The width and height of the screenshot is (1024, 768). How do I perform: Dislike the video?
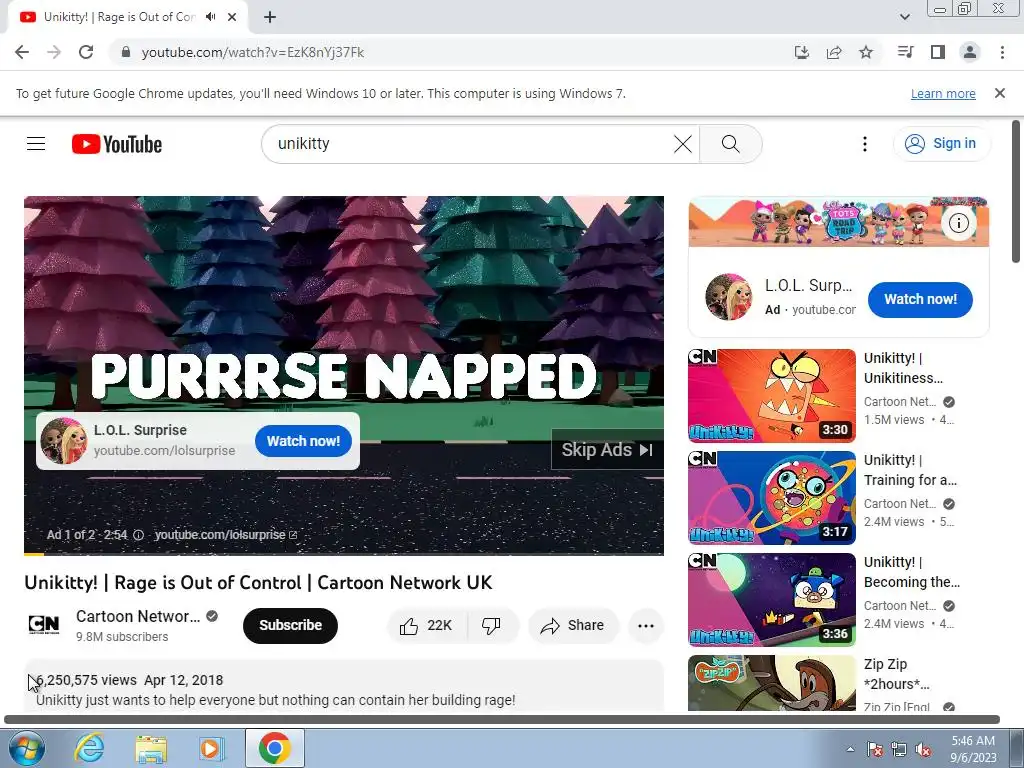[x=492, y=626]
